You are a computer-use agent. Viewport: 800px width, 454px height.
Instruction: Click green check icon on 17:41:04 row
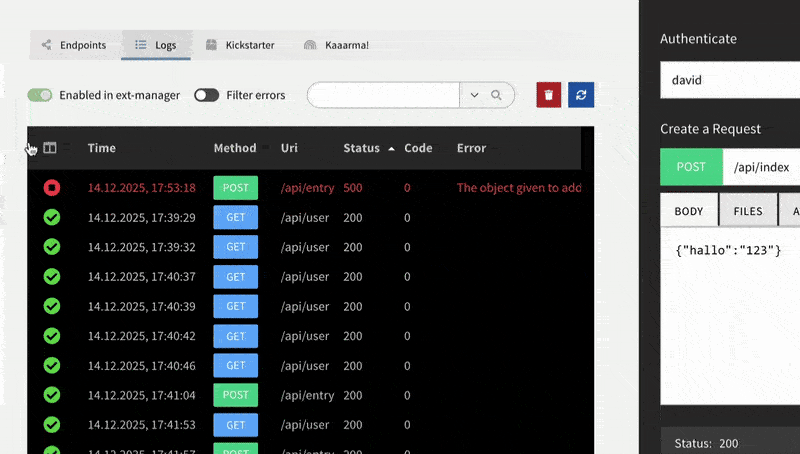52,395
